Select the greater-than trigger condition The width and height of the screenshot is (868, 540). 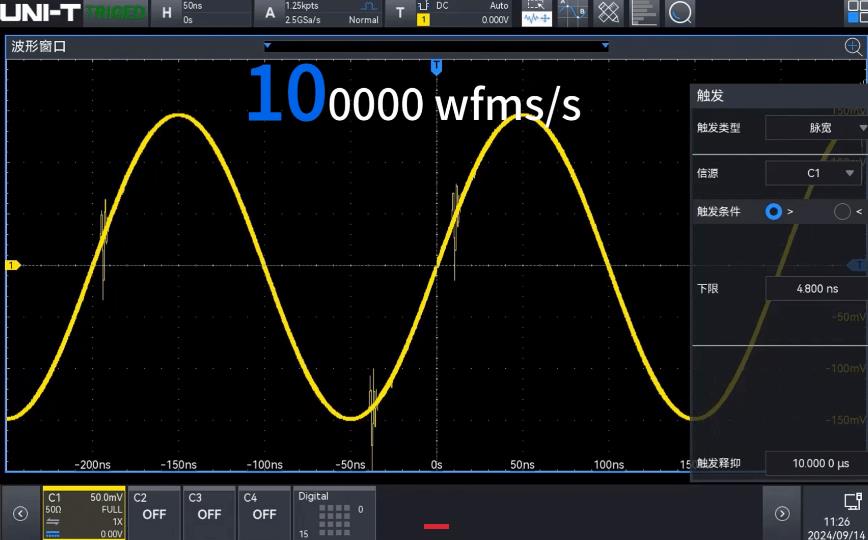point(774,211)
